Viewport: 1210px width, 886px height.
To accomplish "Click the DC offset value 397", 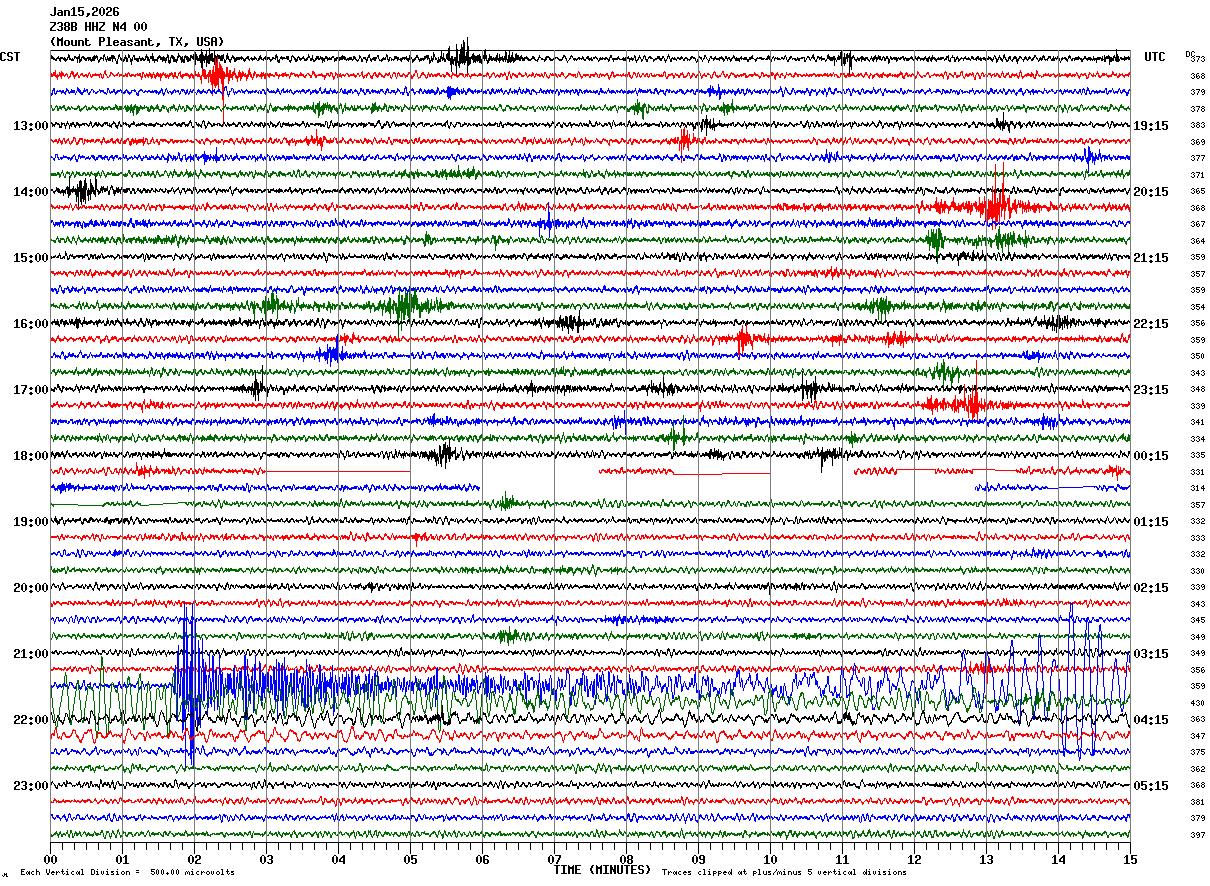I will pyautogui.click(x=1197, y=835).
